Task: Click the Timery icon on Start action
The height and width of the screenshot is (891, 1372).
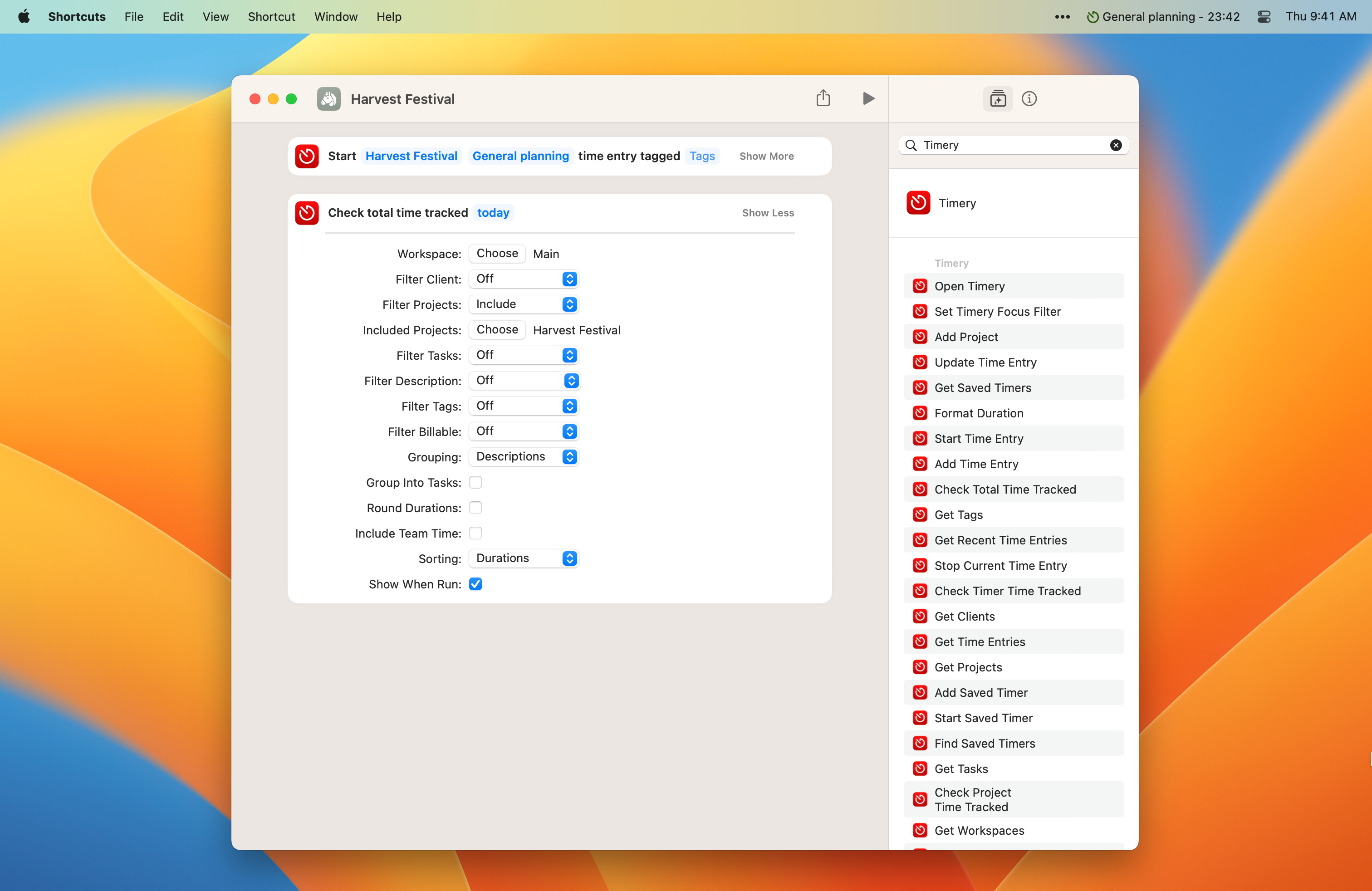Action: [307, 156]
